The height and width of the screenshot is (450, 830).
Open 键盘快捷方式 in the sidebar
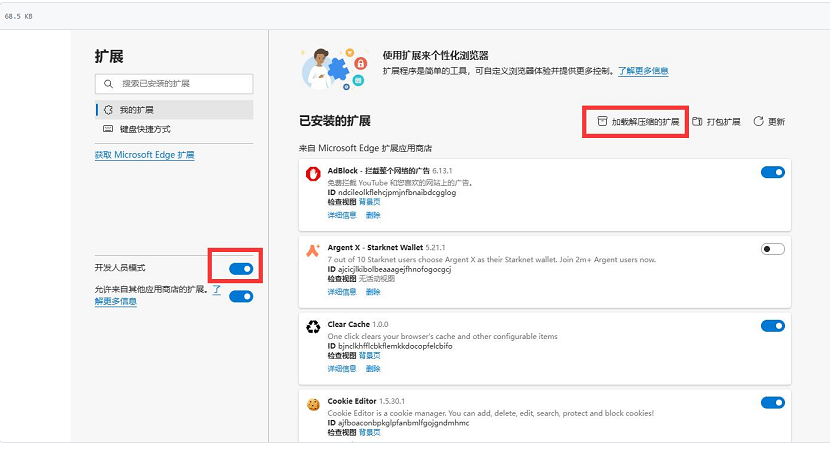pyautogui.click(x=145, y=129)
